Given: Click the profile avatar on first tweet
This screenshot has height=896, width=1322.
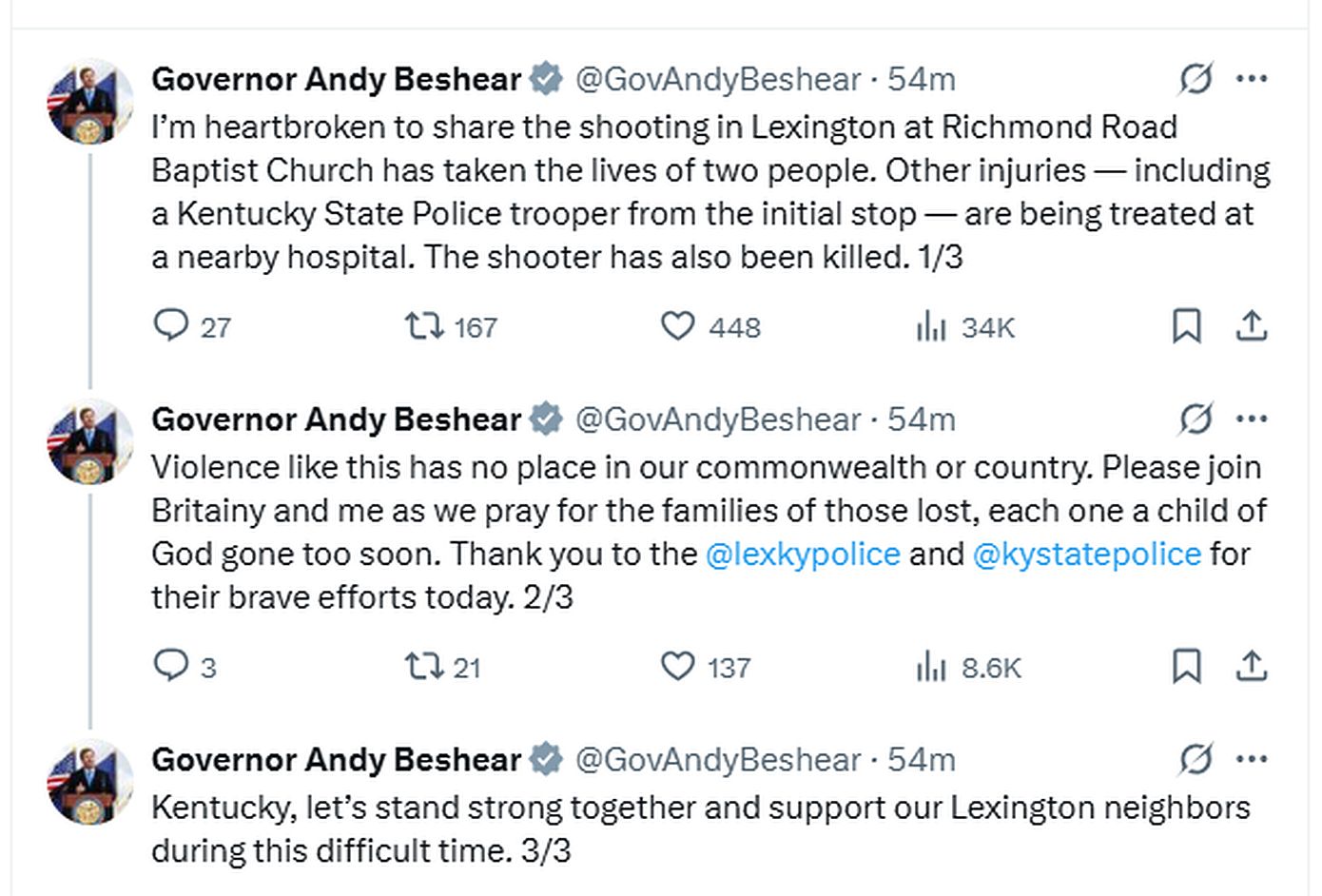Looking at the screenshot, I should (90, 102).
